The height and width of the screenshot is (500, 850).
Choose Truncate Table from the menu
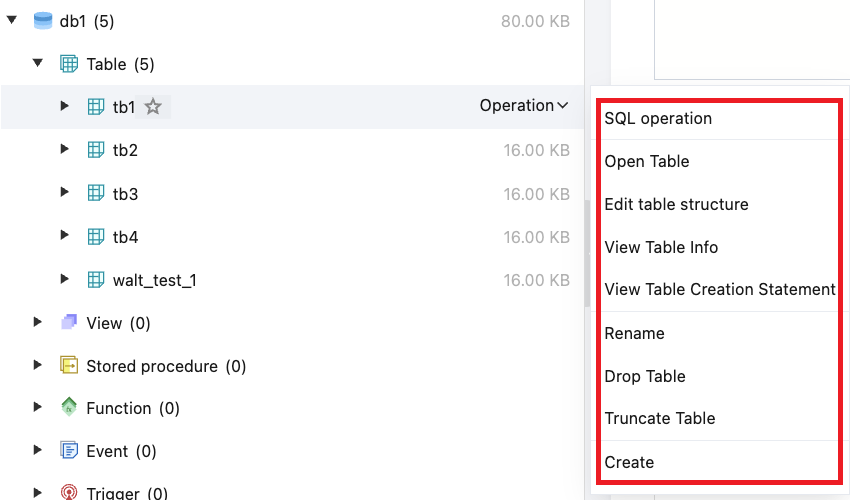660,418
